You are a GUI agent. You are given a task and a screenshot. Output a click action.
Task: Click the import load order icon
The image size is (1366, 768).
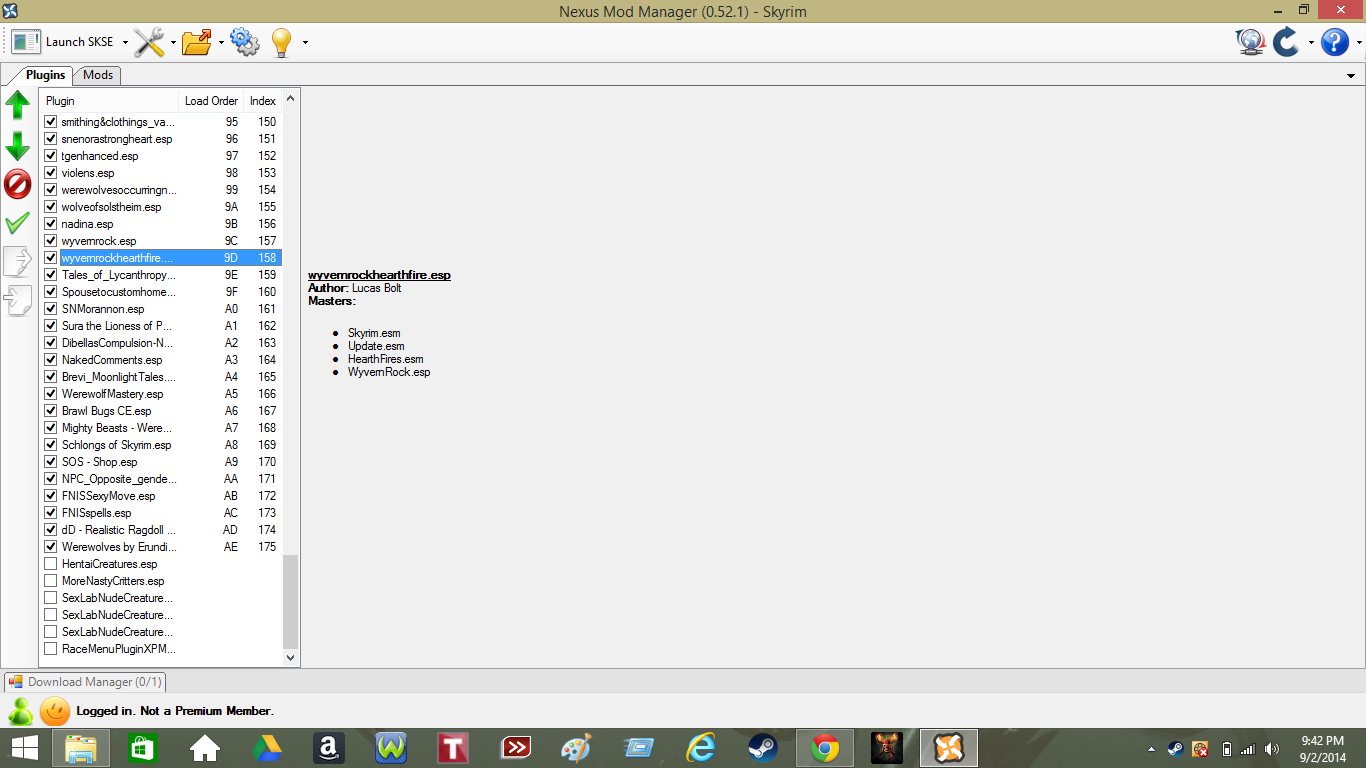pos(18,300)
